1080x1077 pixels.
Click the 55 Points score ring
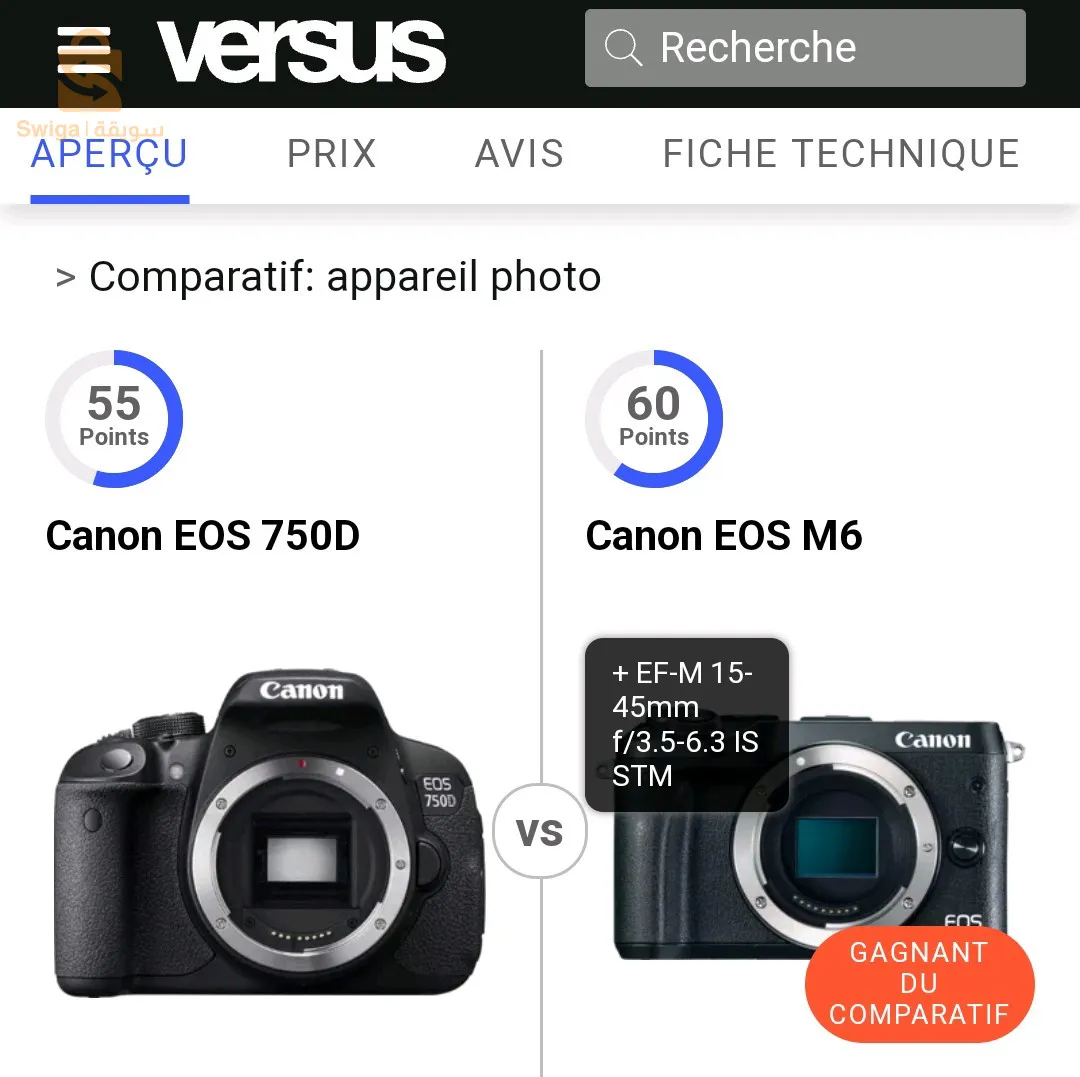point(114,419)
